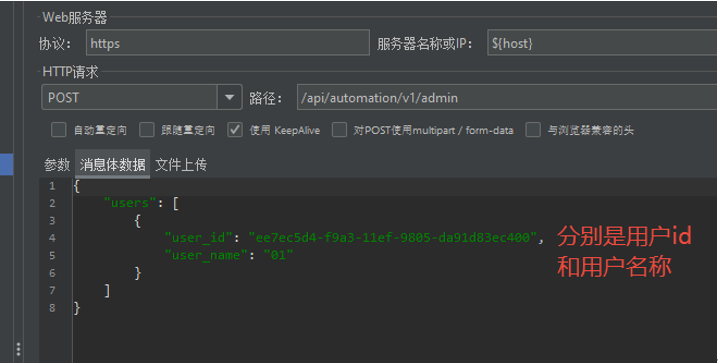
Task: Enable the 自动重定向 checkbox
Action: (x=58, y=130)
